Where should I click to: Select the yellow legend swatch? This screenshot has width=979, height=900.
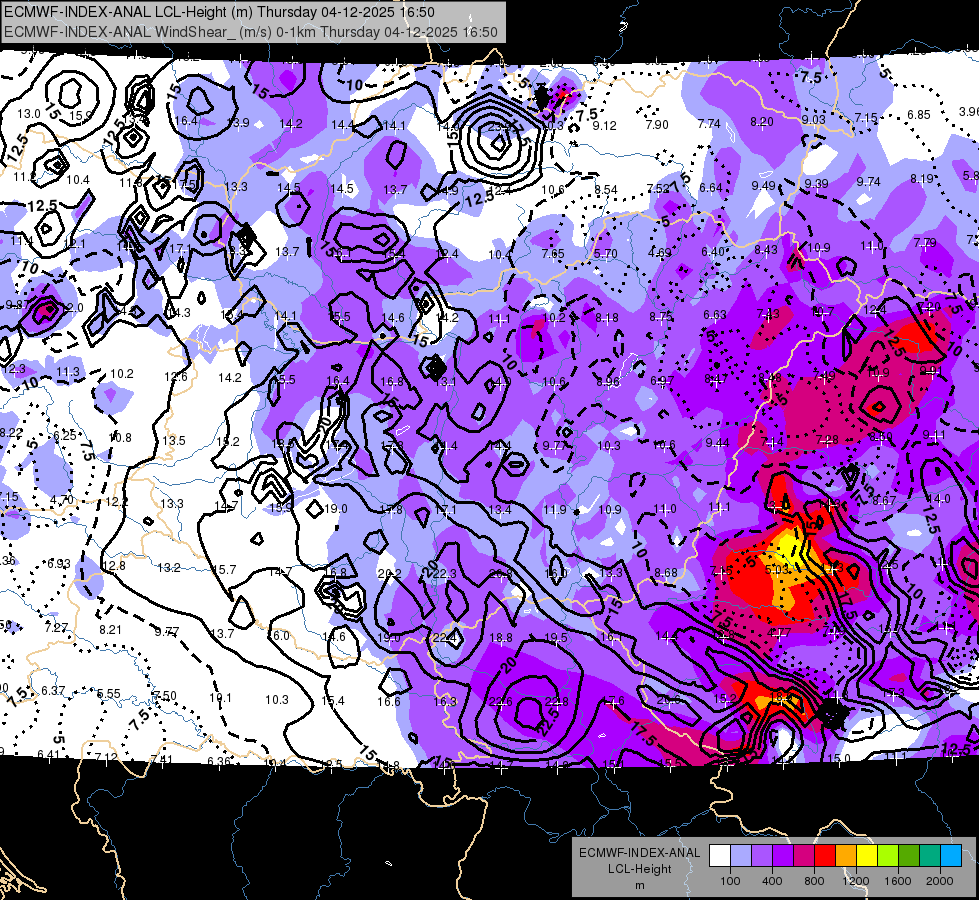(x=867, y=856)
